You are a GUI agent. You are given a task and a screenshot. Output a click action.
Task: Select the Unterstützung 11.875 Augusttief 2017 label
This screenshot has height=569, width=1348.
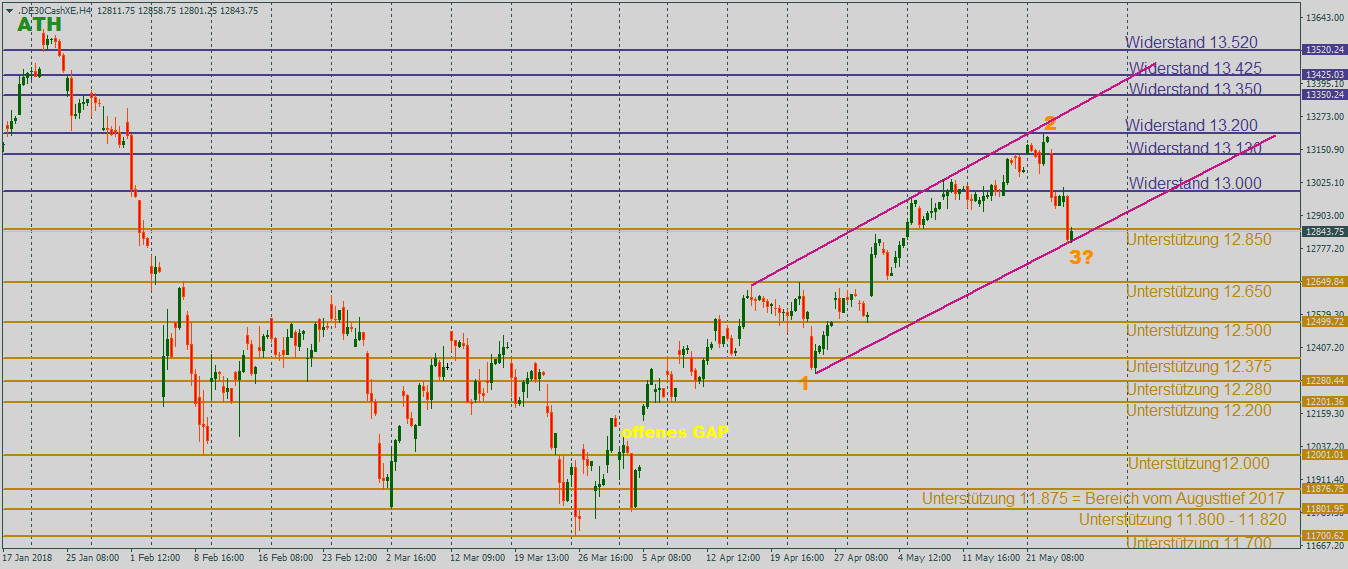tap(1103, 498)
